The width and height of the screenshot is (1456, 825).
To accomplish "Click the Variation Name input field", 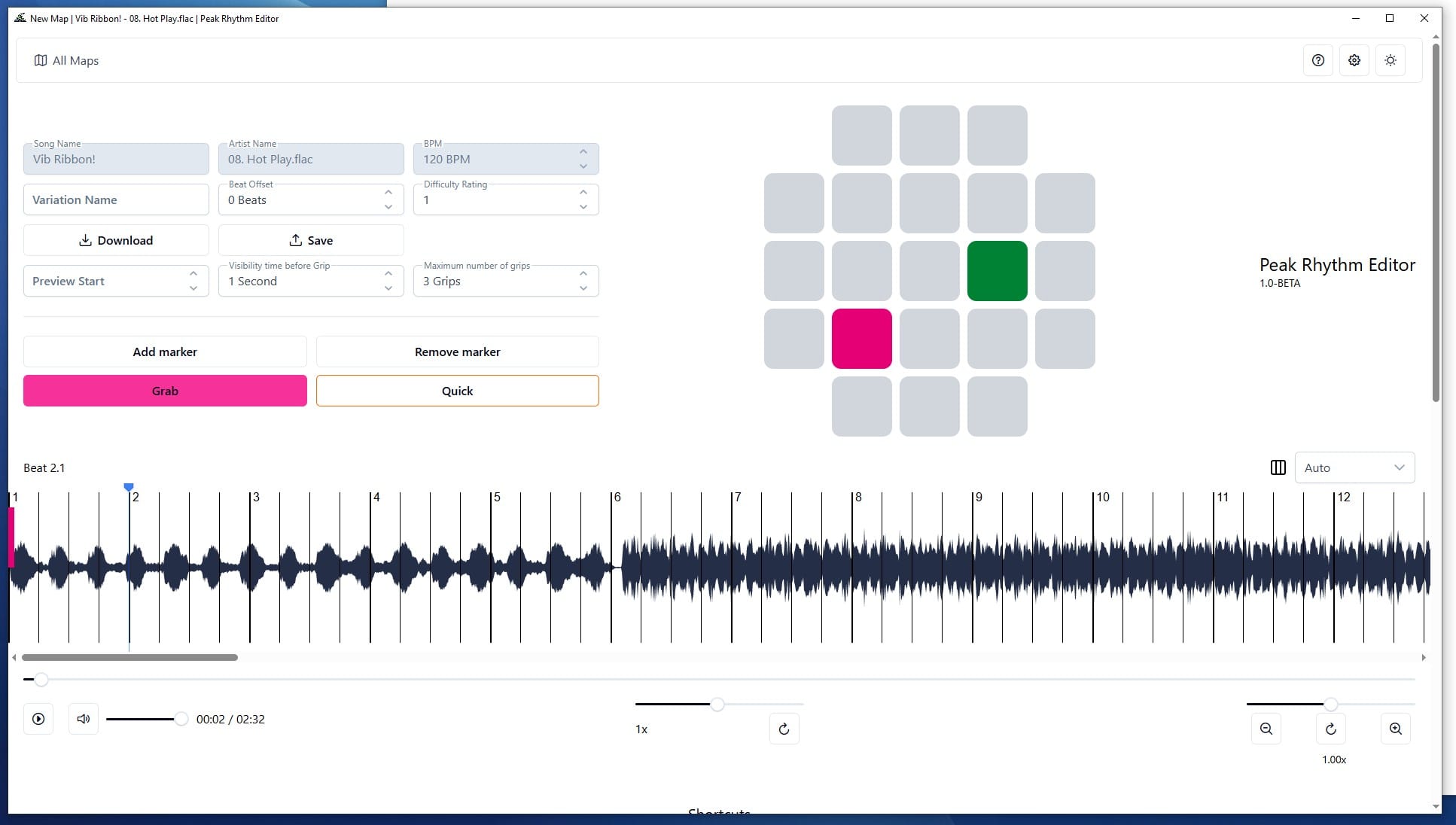I will [116, 199].
